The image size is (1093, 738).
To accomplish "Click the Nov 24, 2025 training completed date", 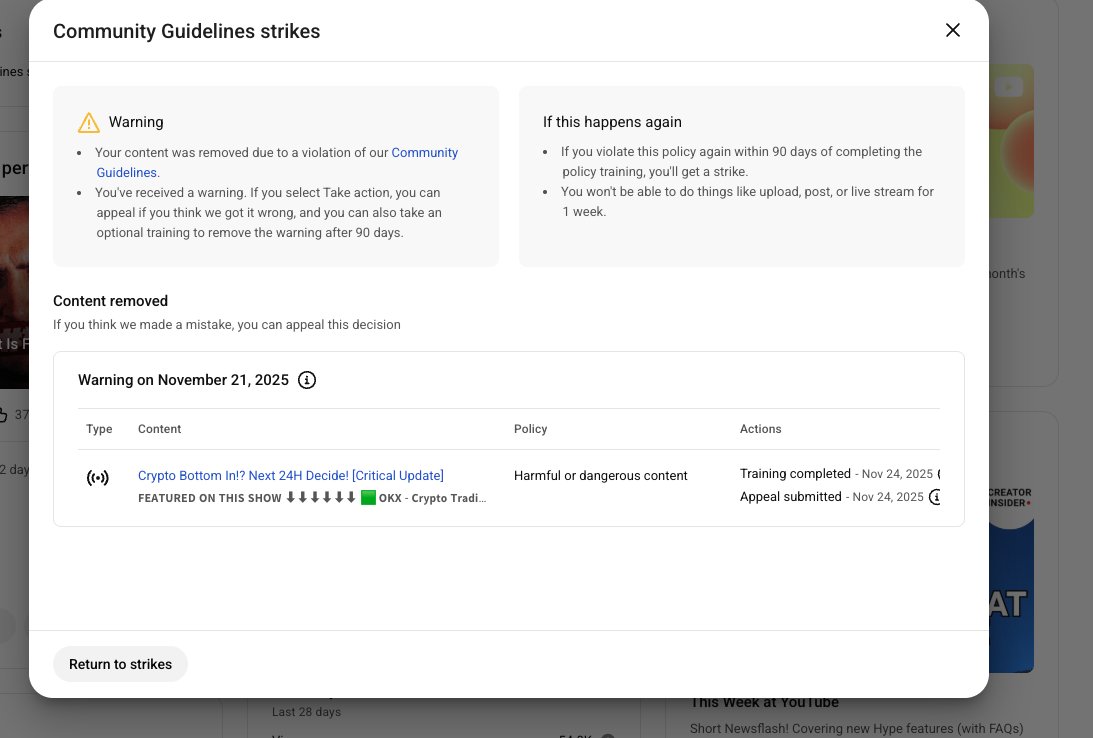I will (x=897, y=474).
